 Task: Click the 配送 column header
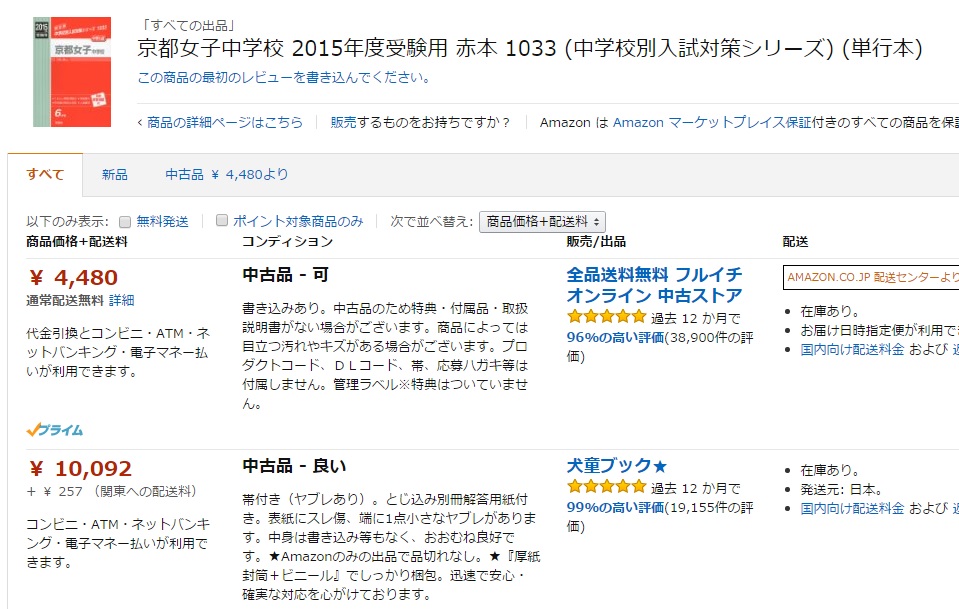tap(795, 242)
